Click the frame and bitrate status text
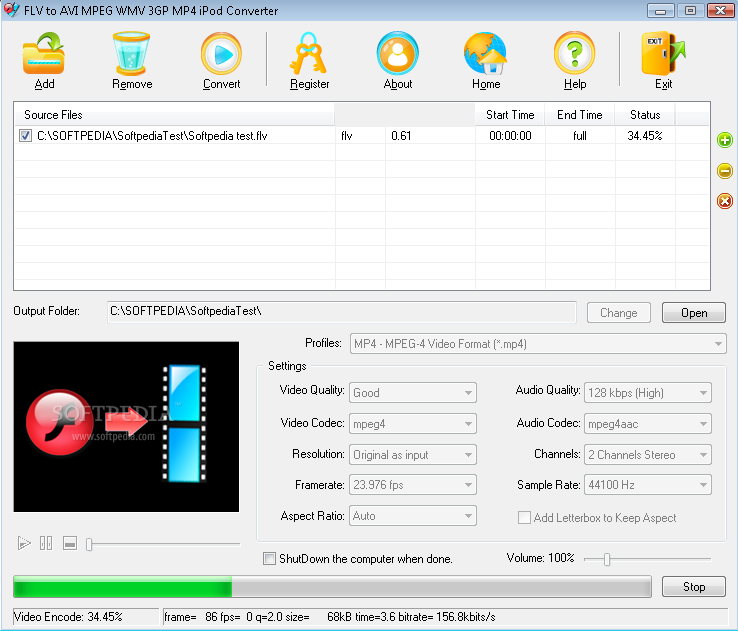This screenshot has height=631, width=738. point(329,617)
